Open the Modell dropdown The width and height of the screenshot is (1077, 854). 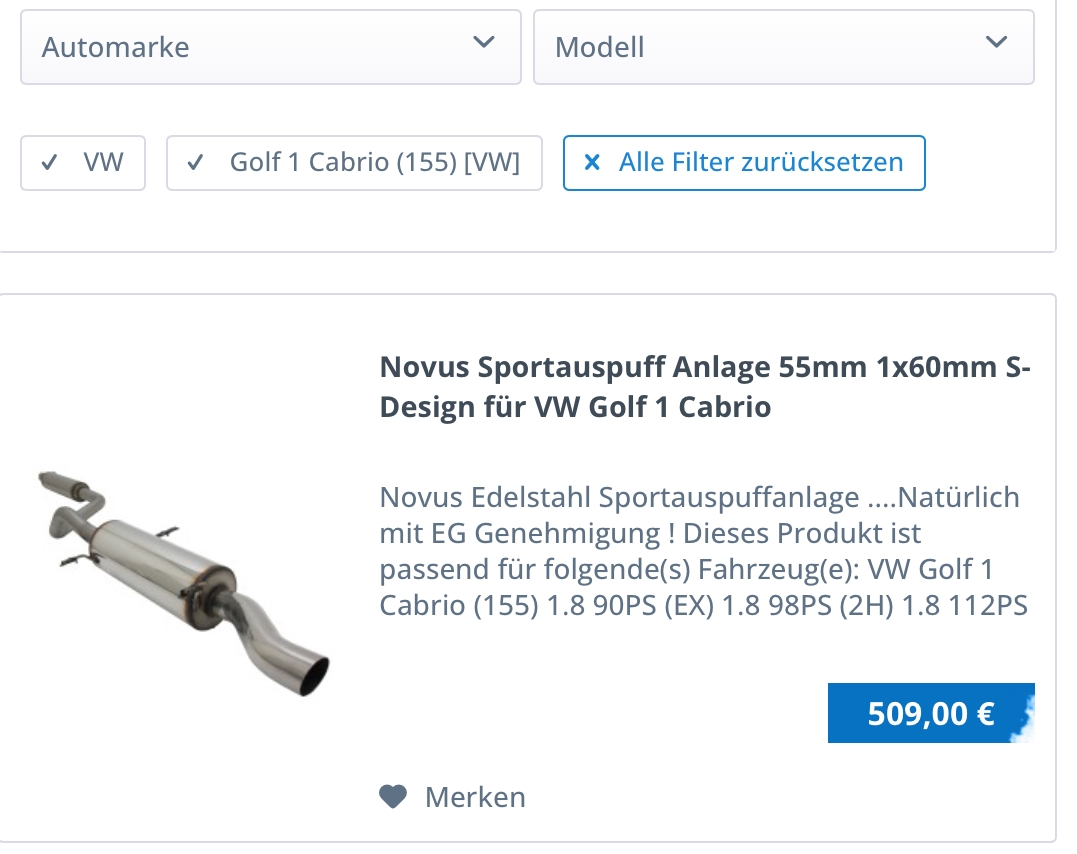[x=784, y=47]
